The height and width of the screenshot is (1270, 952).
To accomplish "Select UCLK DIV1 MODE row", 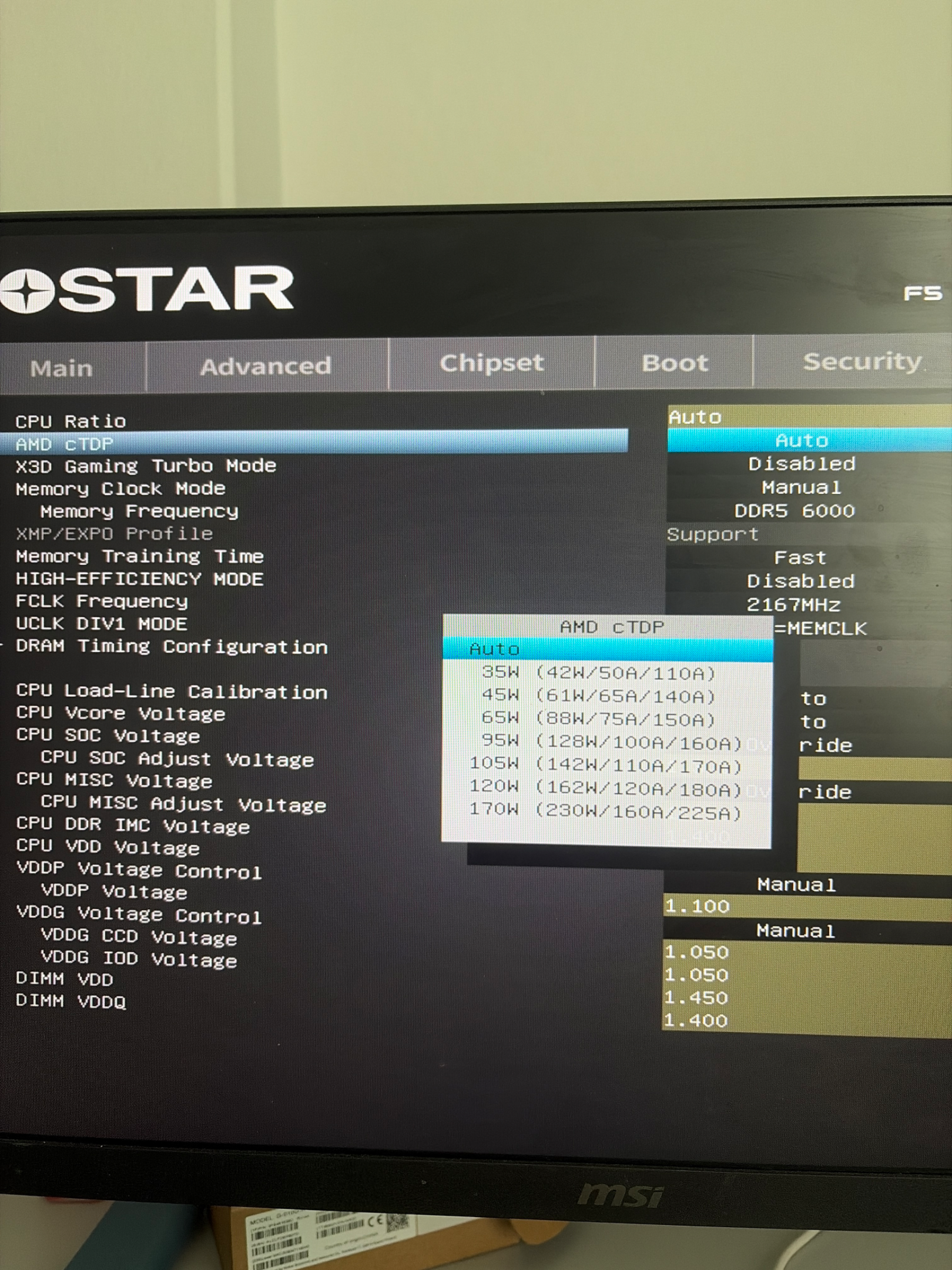I will [x=101, y=624].
